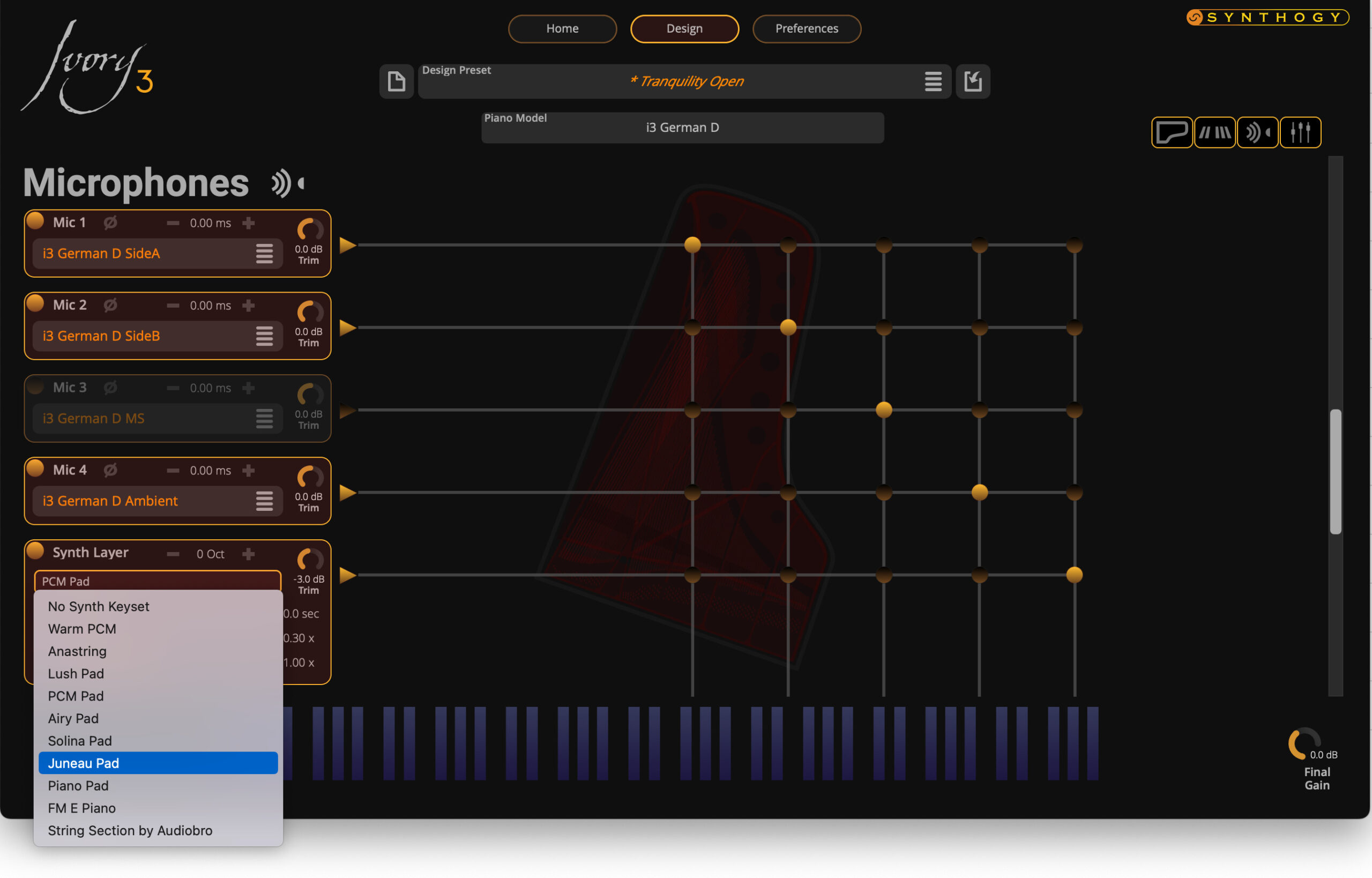This screenshot has height=878, width=1372.
Task: Go to the Home page
Action: 562,28
